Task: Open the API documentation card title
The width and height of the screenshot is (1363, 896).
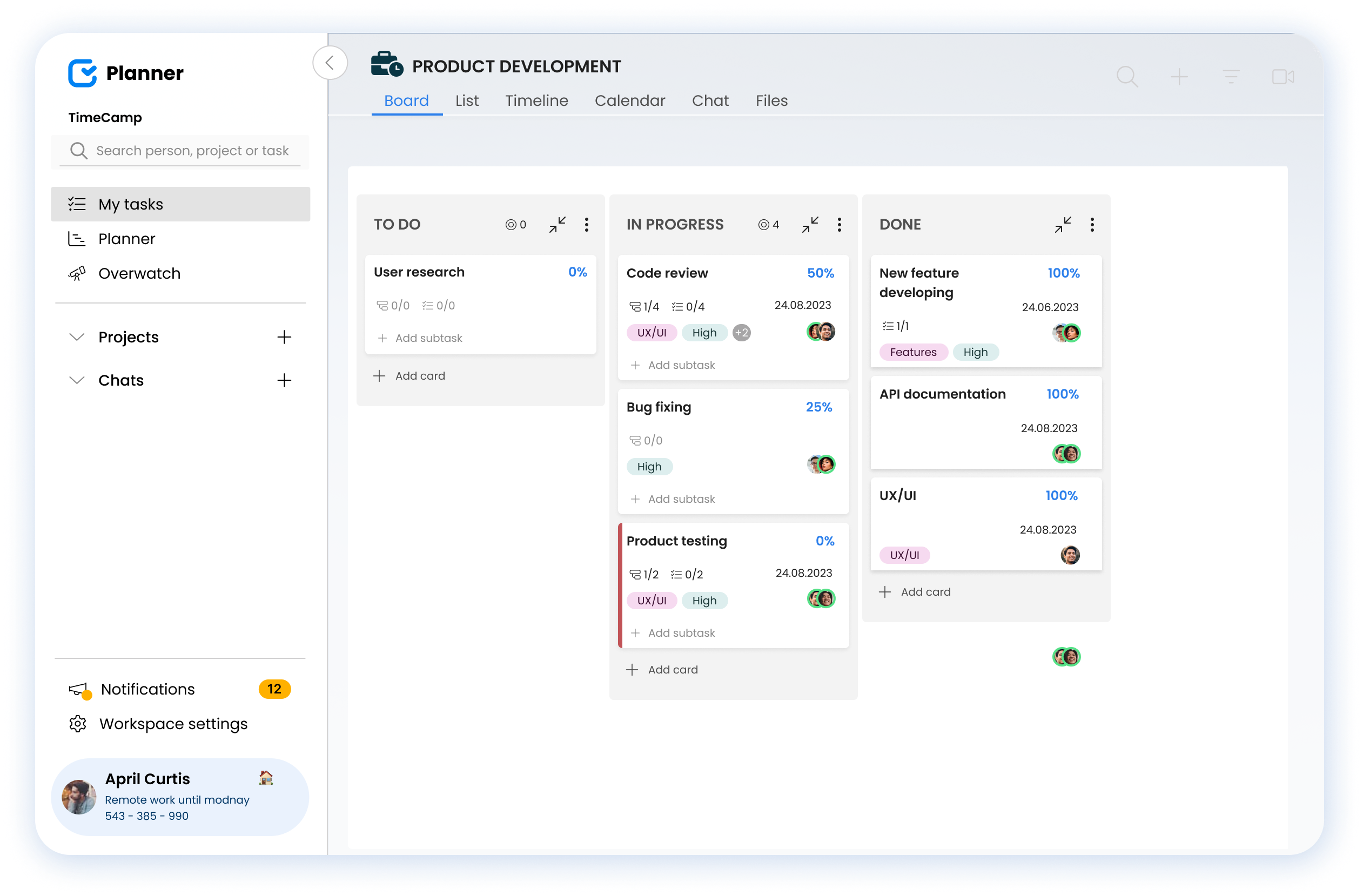Action: [x=942, y=394]
